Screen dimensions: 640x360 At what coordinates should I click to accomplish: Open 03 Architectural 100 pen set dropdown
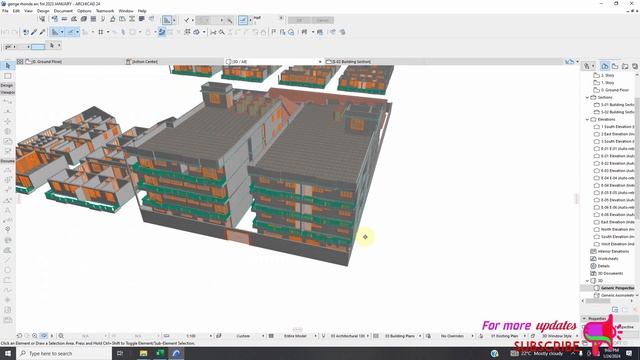368,336
